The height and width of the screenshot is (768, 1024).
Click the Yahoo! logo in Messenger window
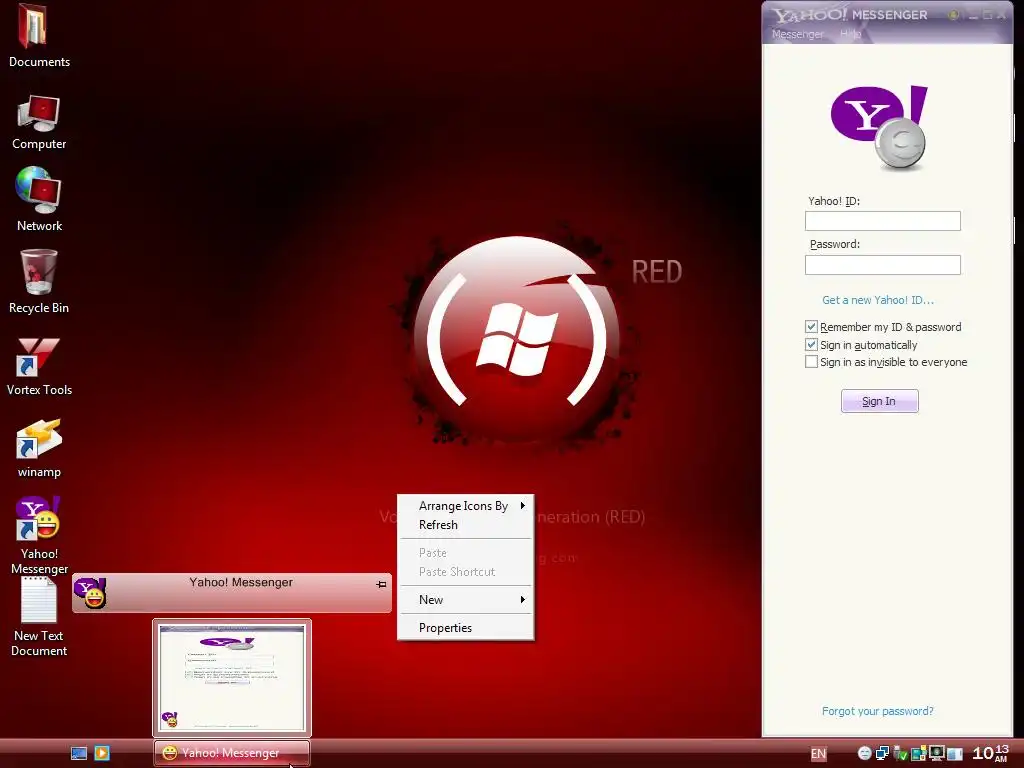pos(879,127)
